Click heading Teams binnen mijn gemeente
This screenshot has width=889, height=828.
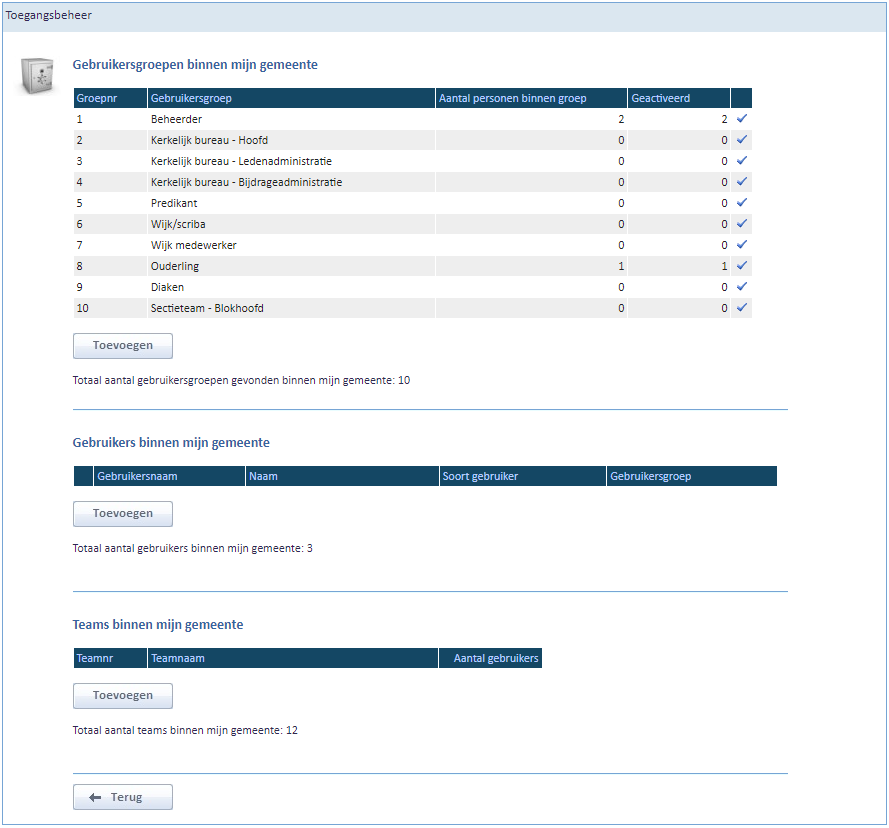(x=158, y=624)
